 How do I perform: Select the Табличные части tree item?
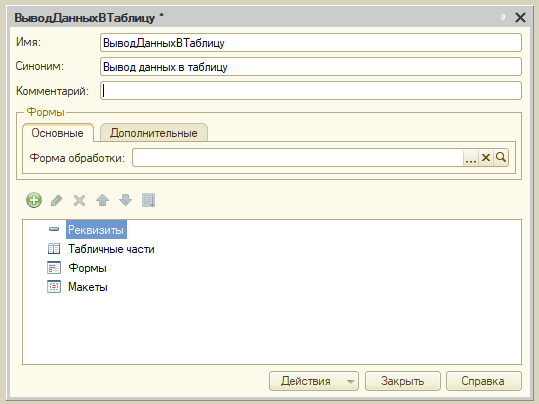[111, 249]
